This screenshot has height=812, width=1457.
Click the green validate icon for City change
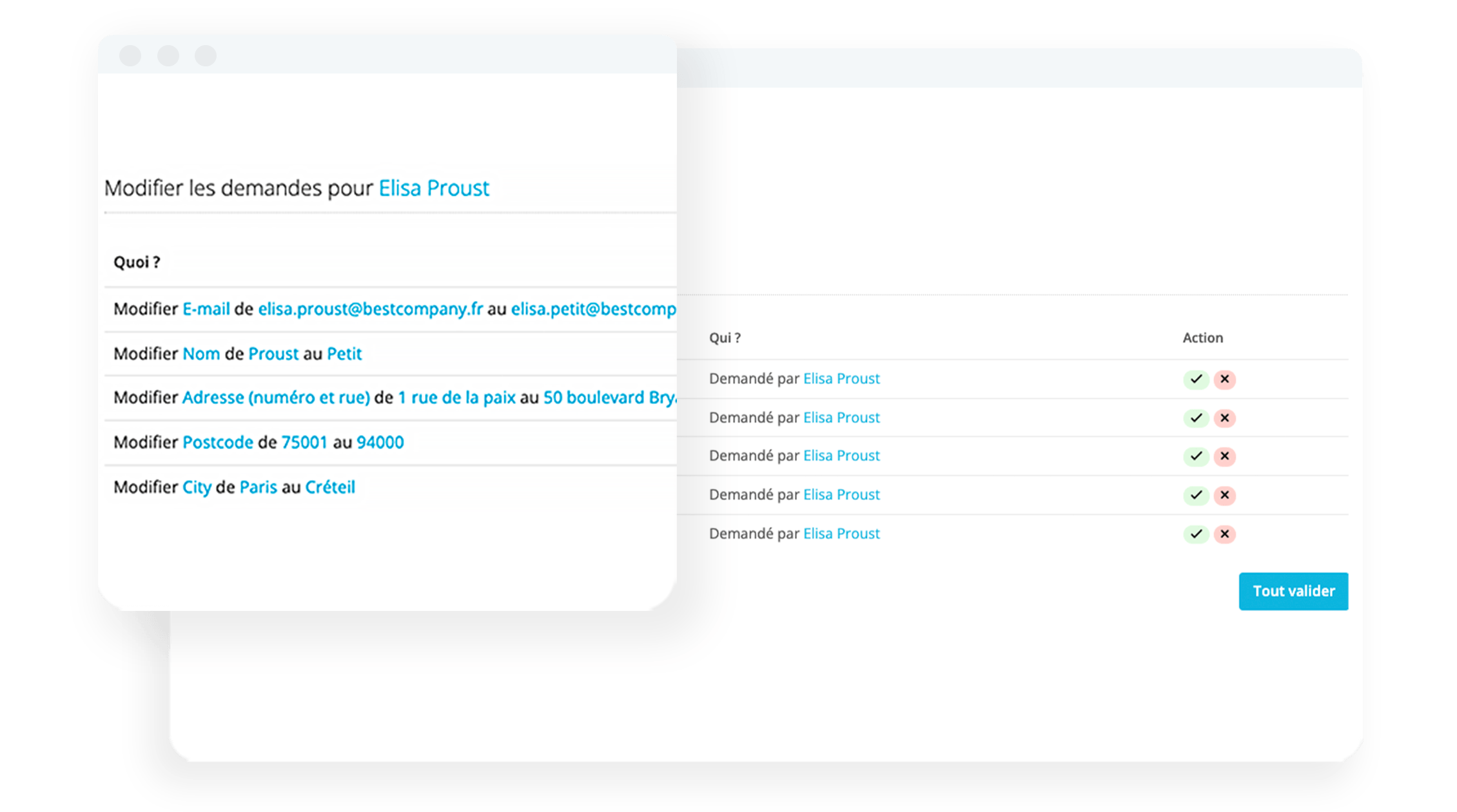tap(1196, 534)
